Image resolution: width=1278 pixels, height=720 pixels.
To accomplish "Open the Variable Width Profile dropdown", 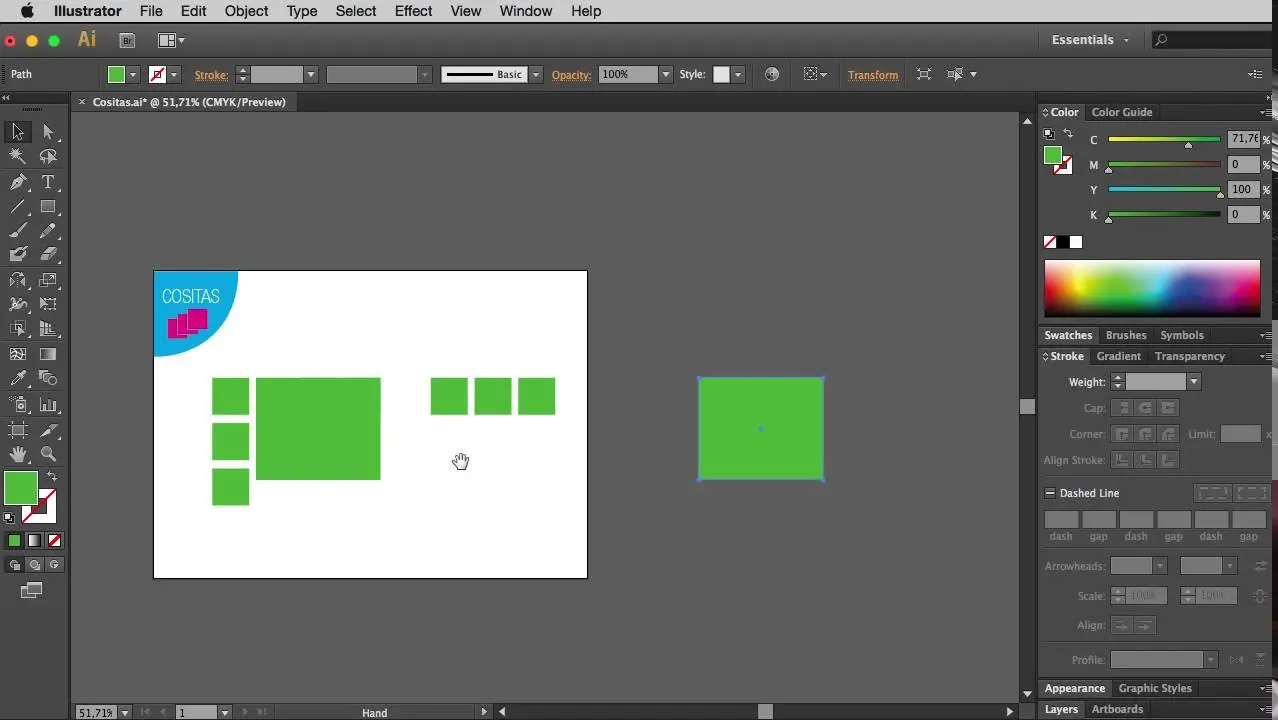I will coord(1210,659).
